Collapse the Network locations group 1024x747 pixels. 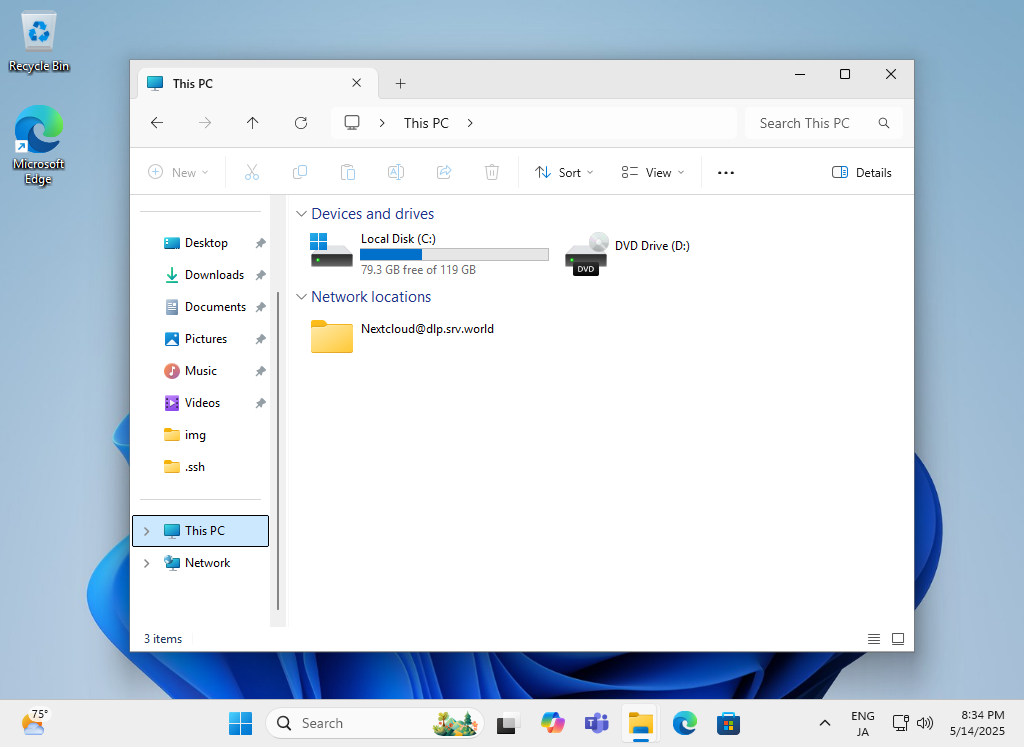click(301, 296)
